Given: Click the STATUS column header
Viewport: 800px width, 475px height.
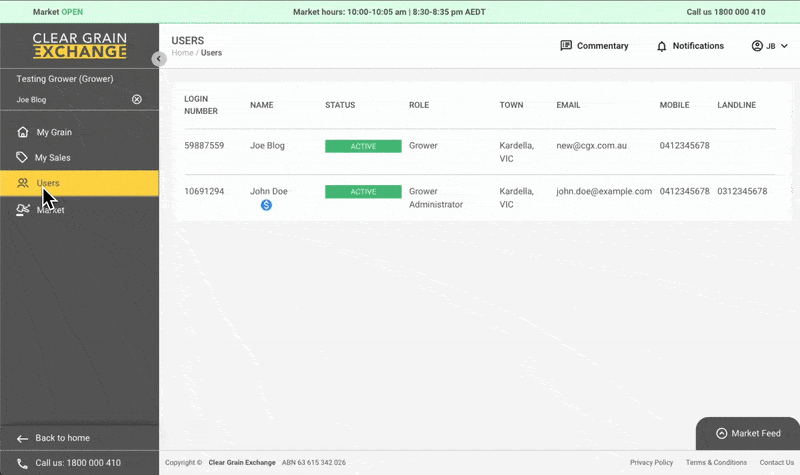Looking at the screenshot, I should click(340, 105).
